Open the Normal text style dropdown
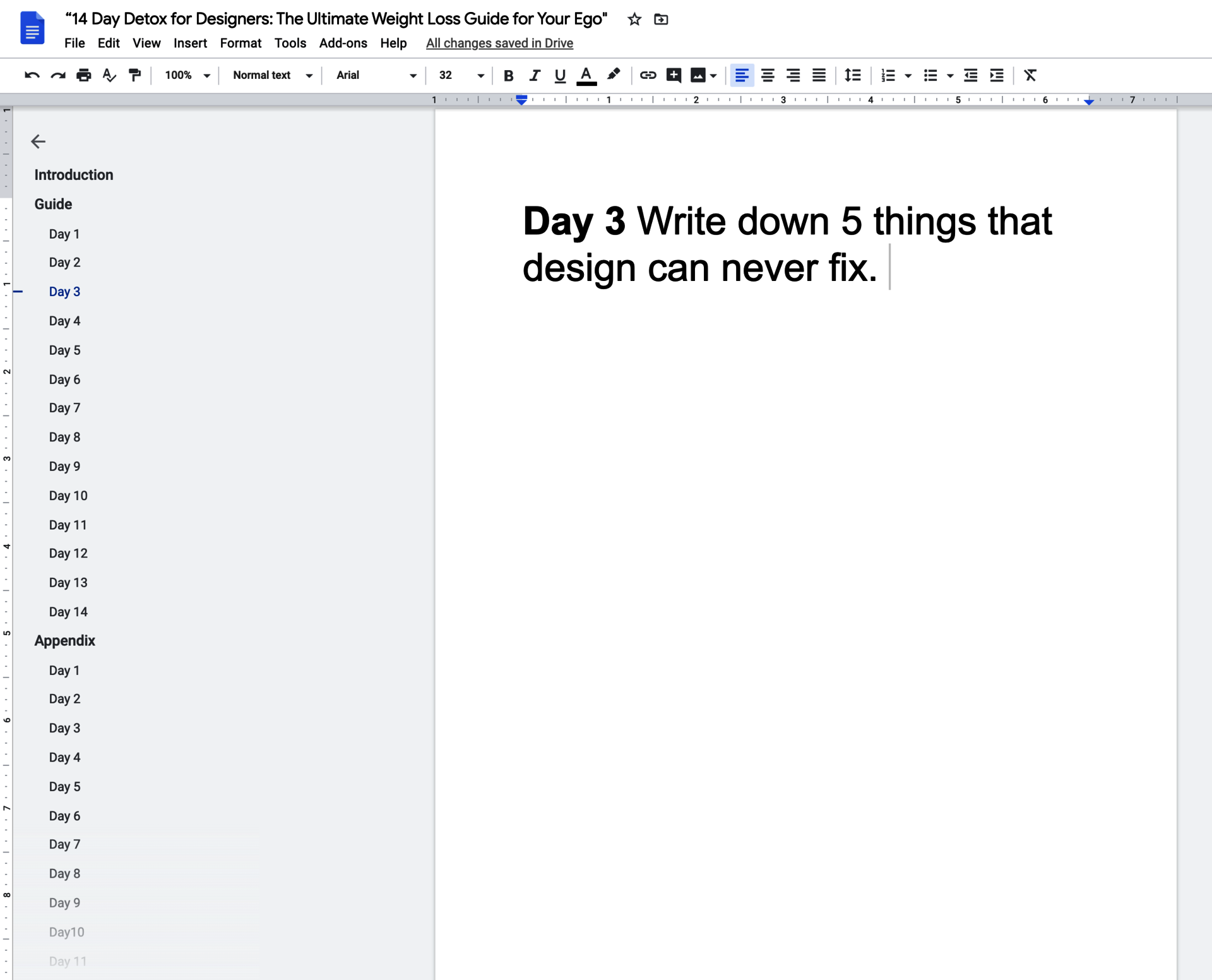 click(x=272, y=75)
